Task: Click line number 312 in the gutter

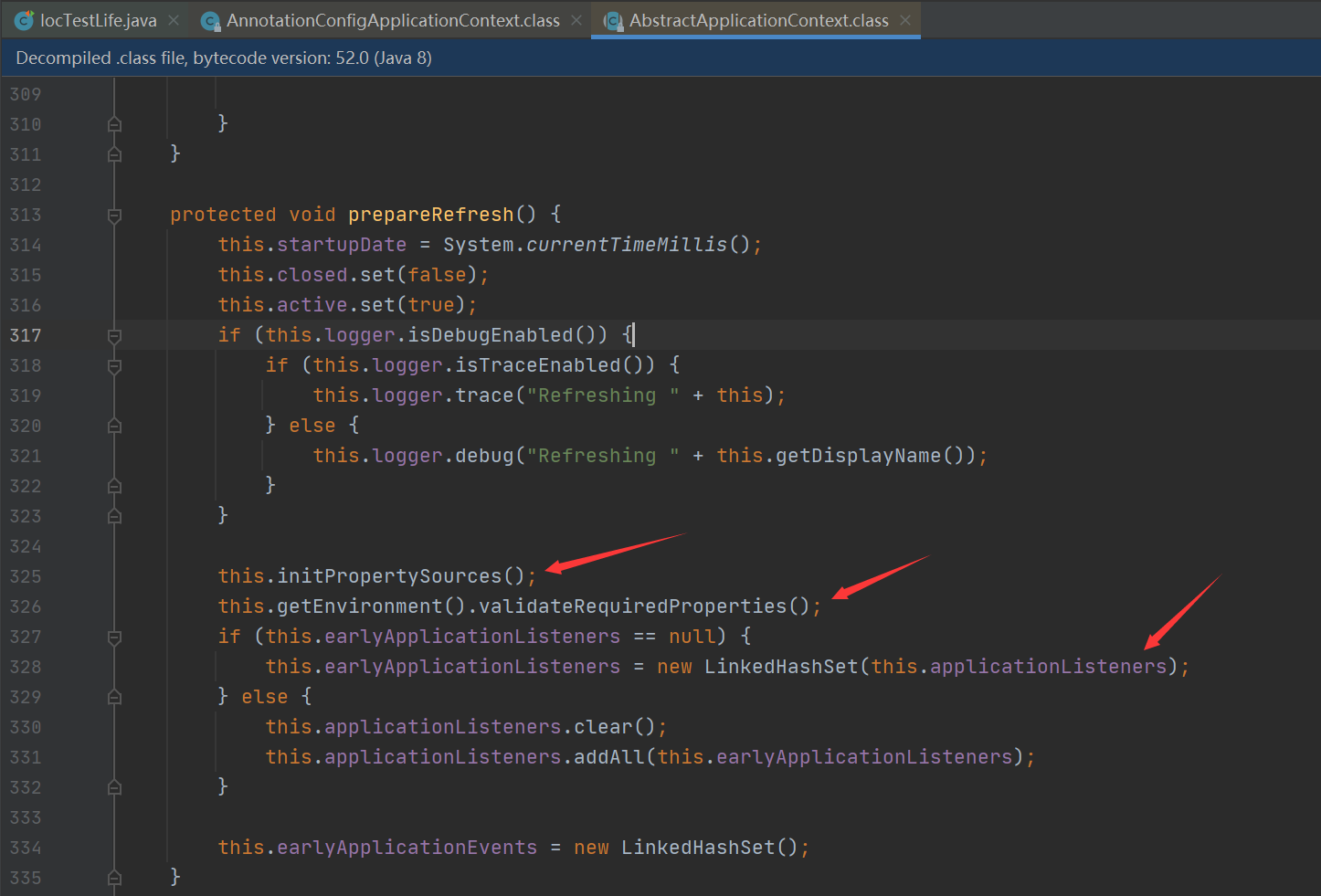Action: click(x=26, y=184)
